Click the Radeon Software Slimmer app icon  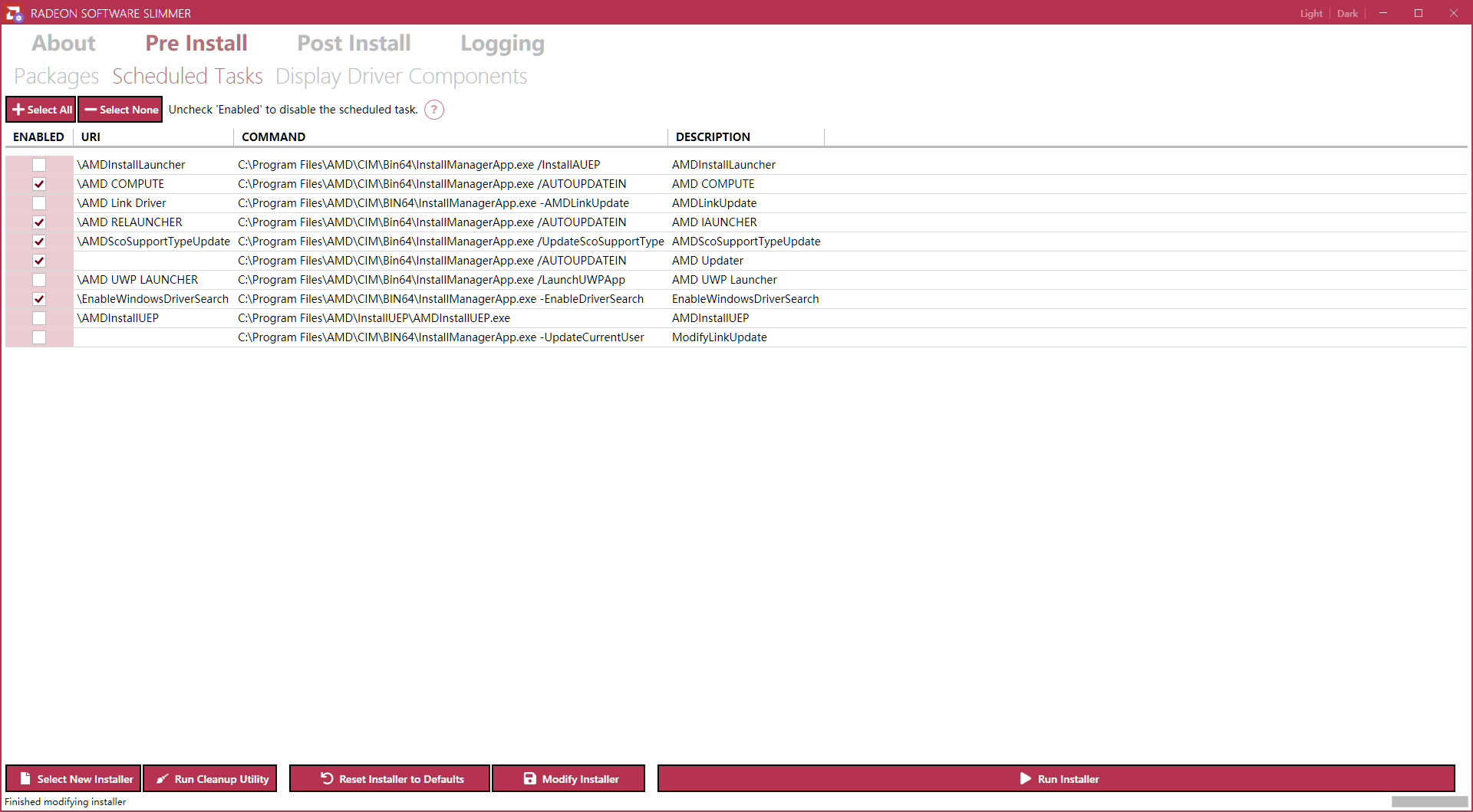click(x=14, y=13)
